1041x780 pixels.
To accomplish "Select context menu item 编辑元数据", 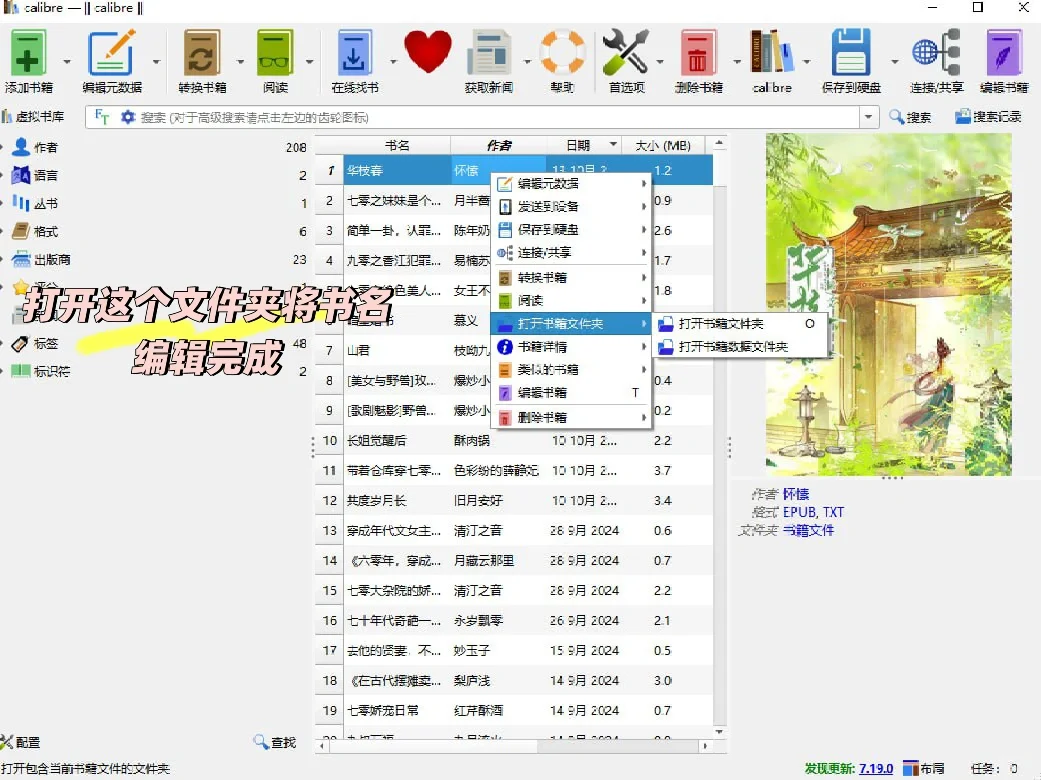I will point(571,183).
